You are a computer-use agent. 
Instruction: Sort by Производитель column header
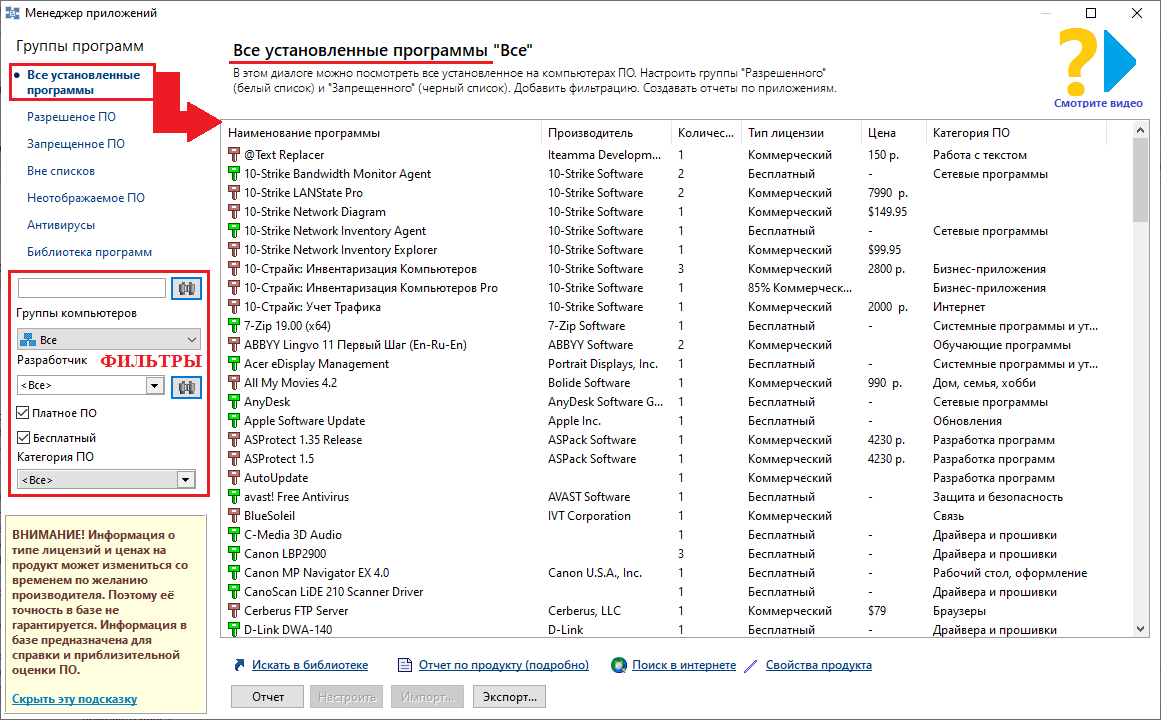click(x=606, y=133)
